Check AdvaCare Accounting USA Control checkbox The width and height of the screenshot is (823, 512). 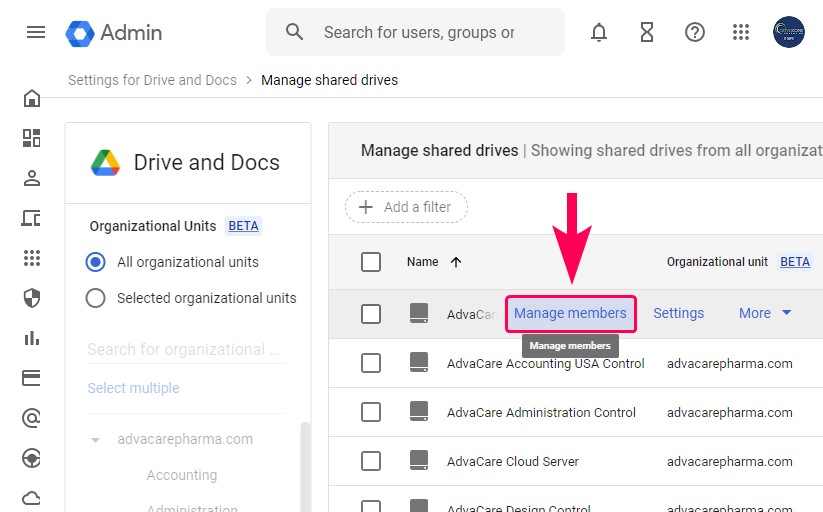click(x=371, y=363)
